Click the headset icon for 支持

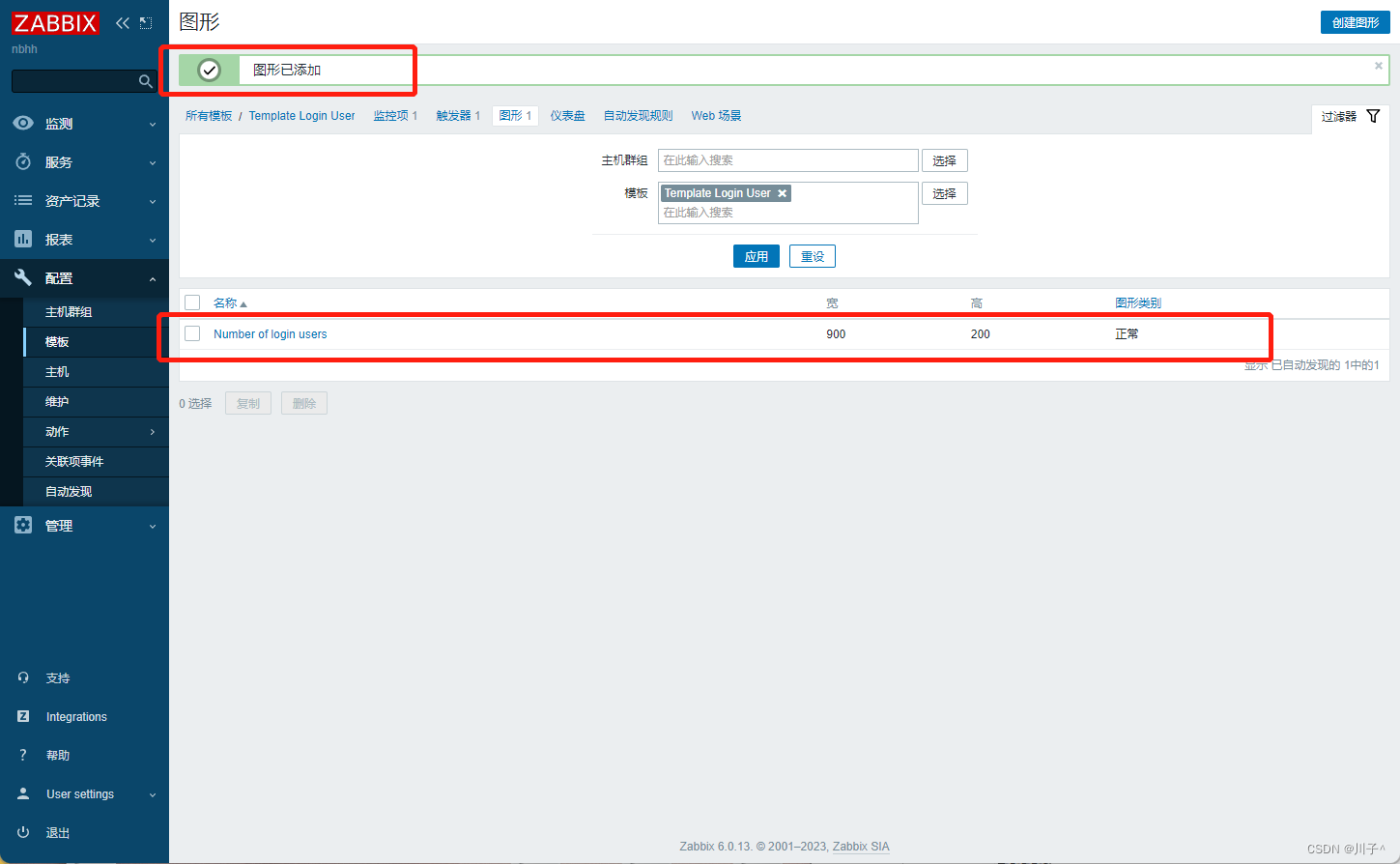23,677
